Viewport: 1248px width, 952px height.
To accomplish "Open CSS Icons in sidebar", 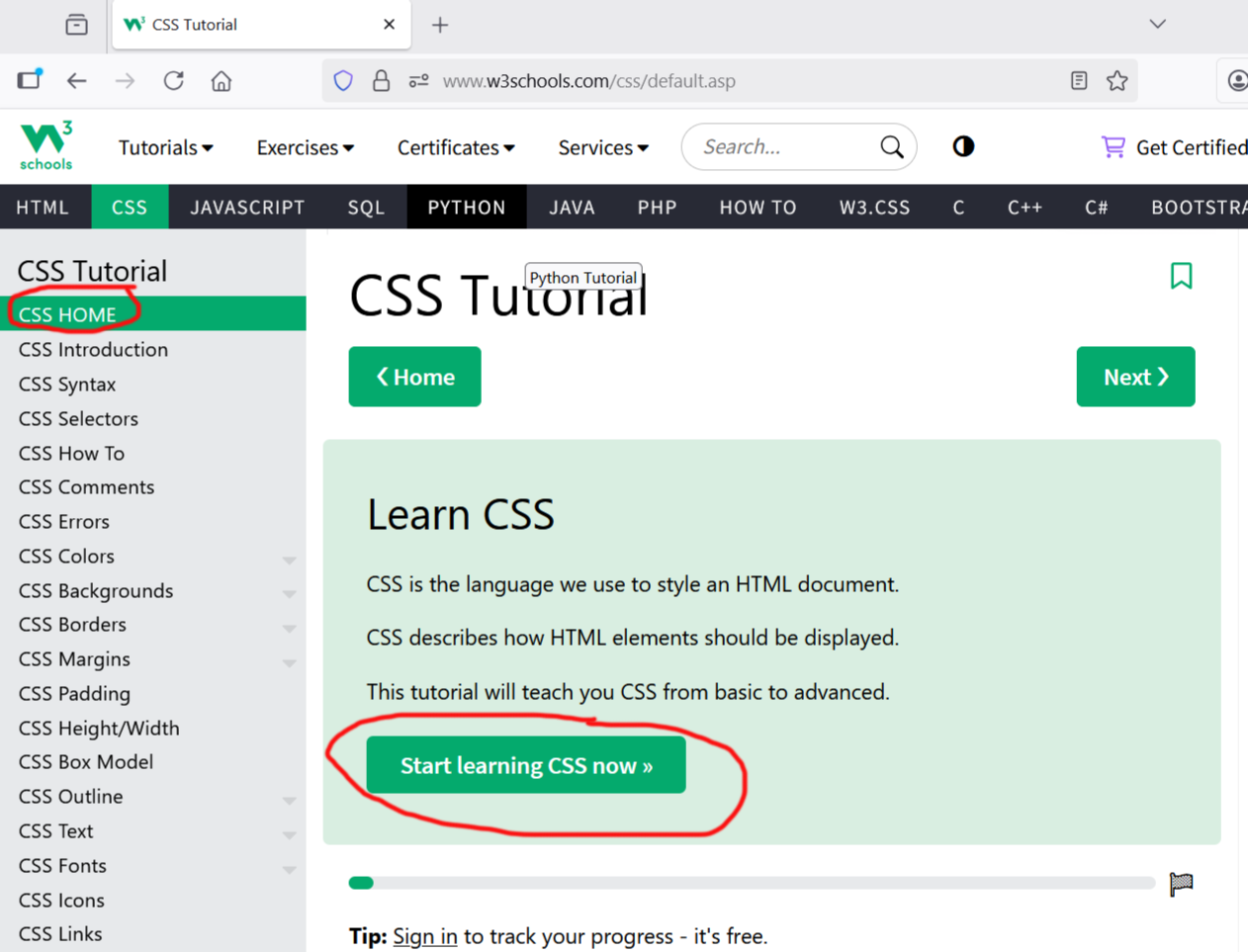I will click(x=153, y=900).
